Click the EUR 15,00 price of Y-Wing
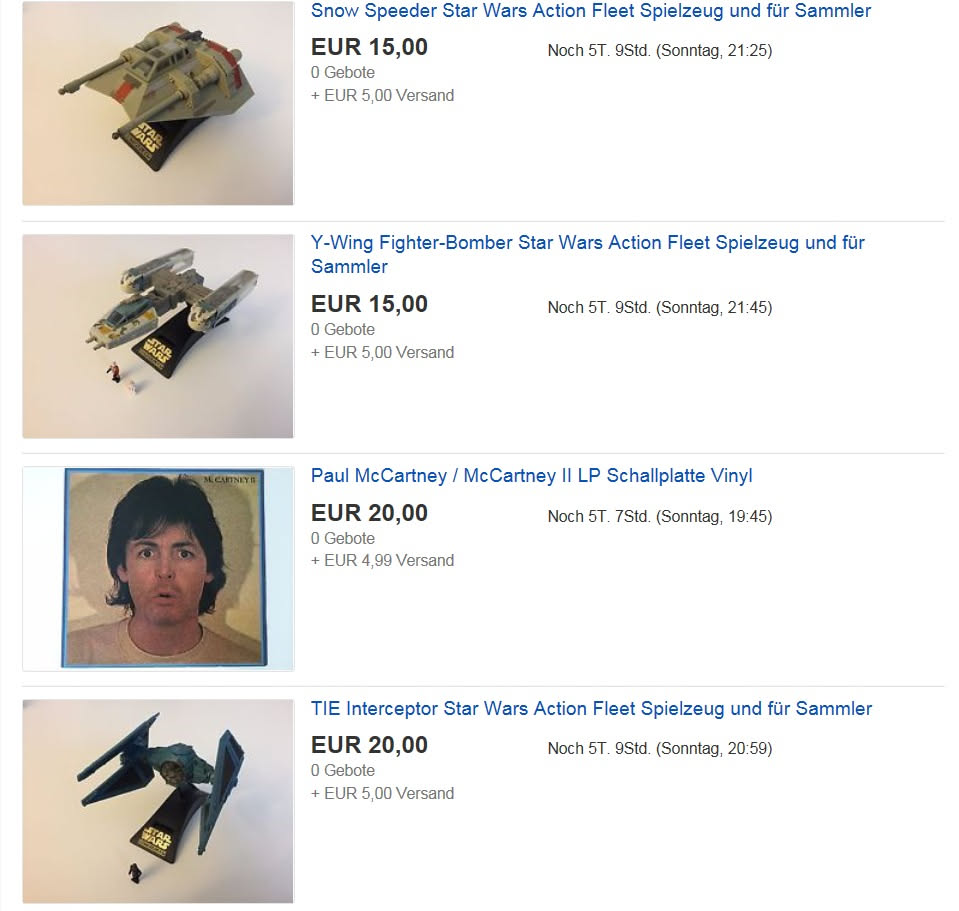The height and width of the screenshot is (911, 959). tap(369, 304)
